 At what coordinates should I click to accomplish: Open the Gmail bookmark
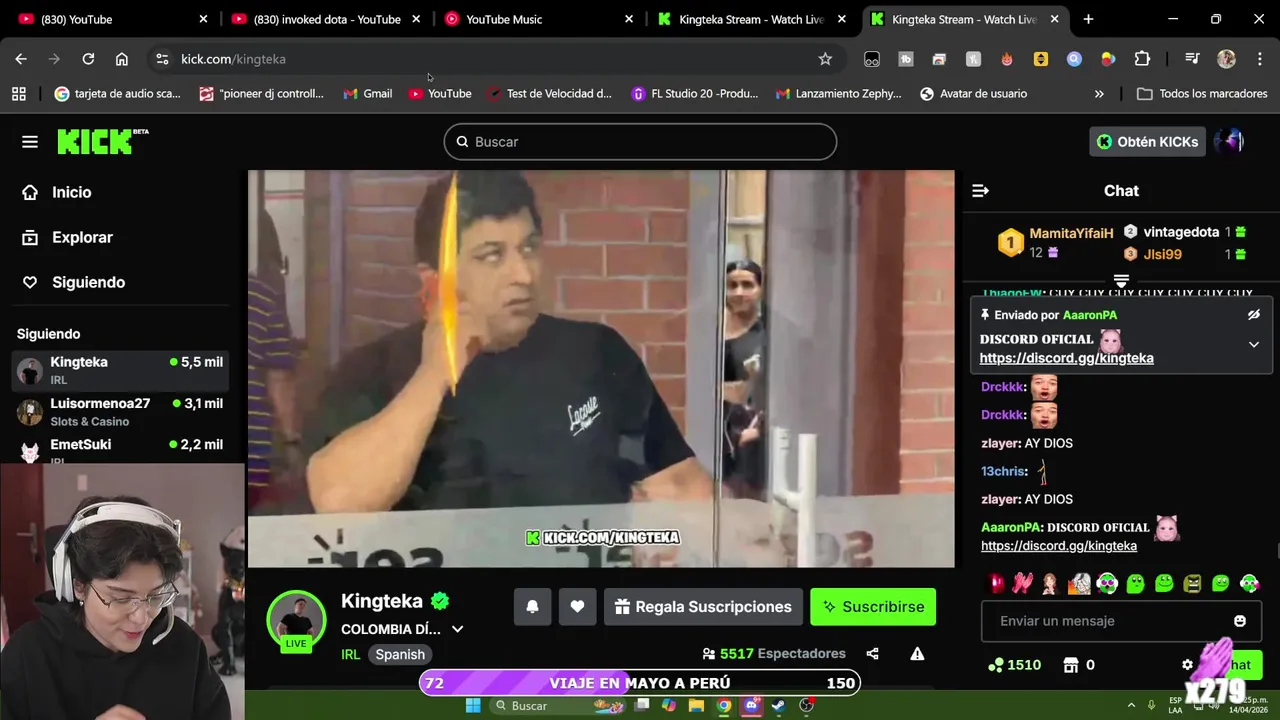point(367,93)
